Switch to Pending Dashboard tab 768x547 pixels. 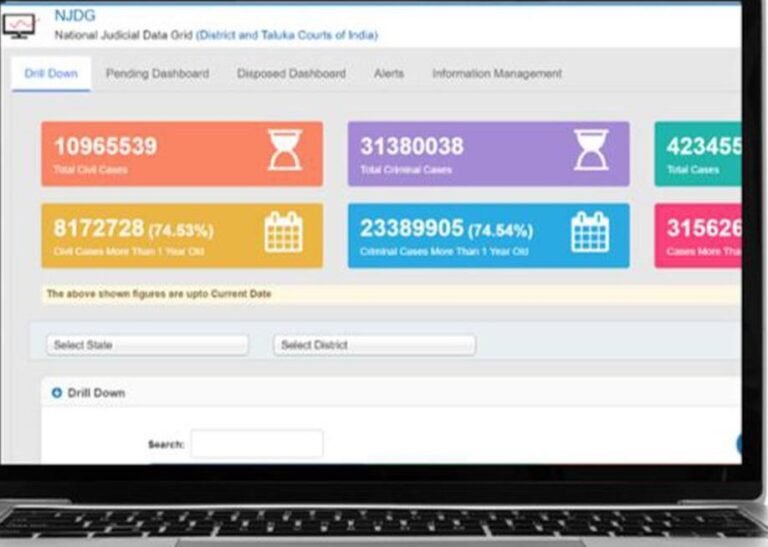157,74
